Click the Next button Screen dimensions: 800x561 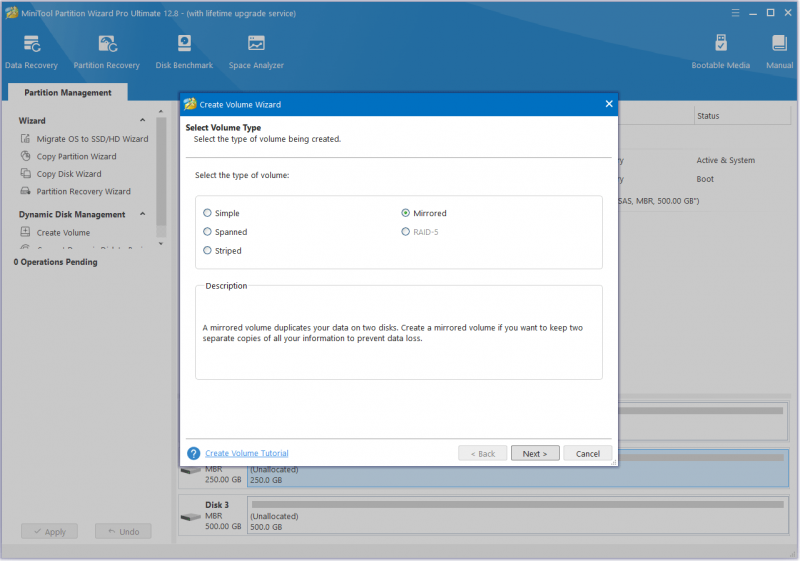pyautogui.click(x=535, y=453)
